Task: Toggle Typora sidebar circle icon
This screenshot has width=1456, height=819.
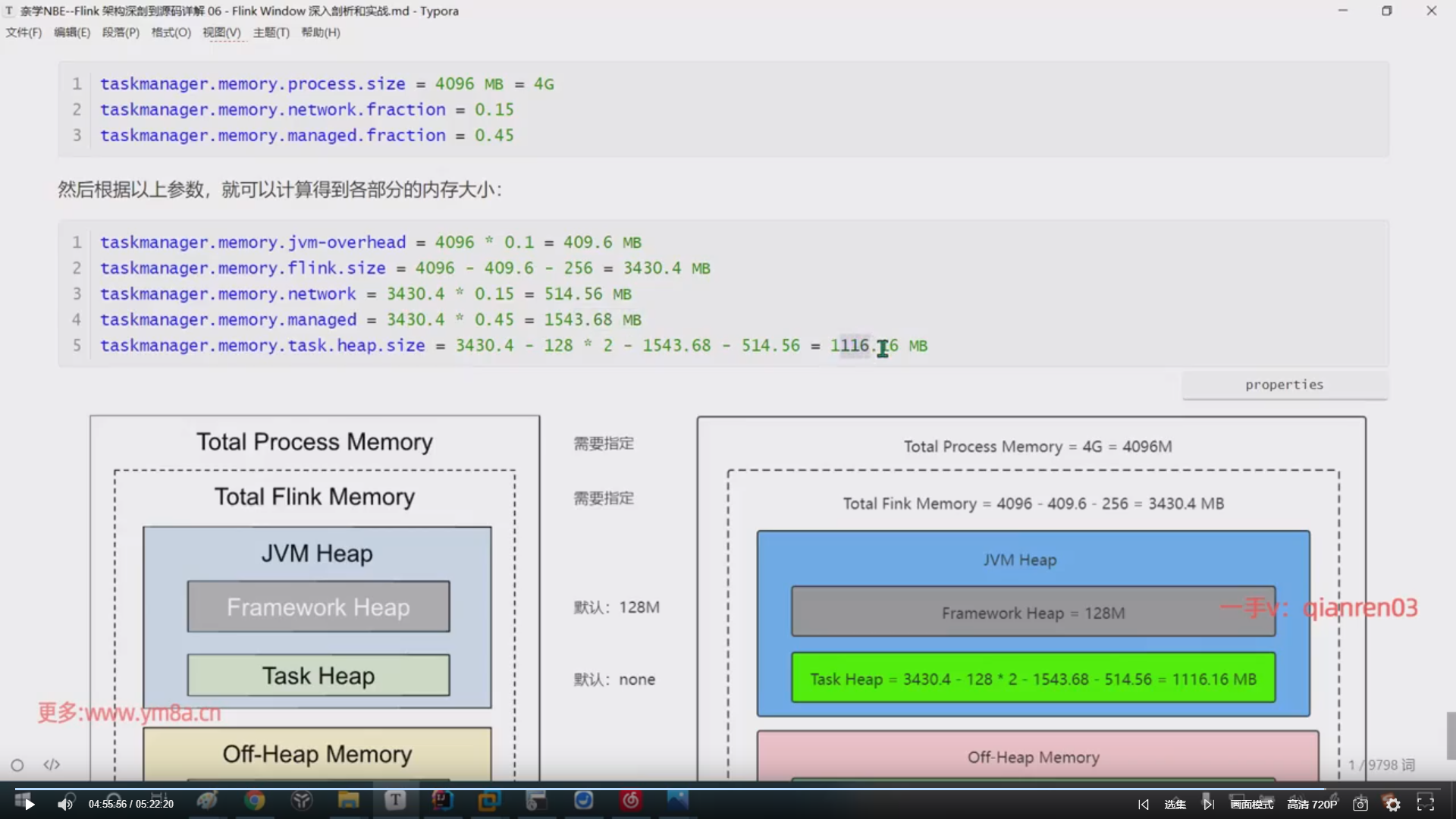Action: [x=17, y=765]
